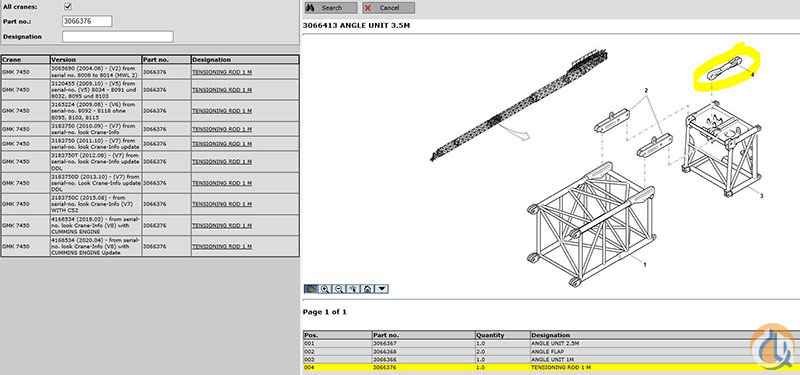This screenshot has width=800, height=375.
Task: Reset diagram view with home icon
Action: pos(367,289)
